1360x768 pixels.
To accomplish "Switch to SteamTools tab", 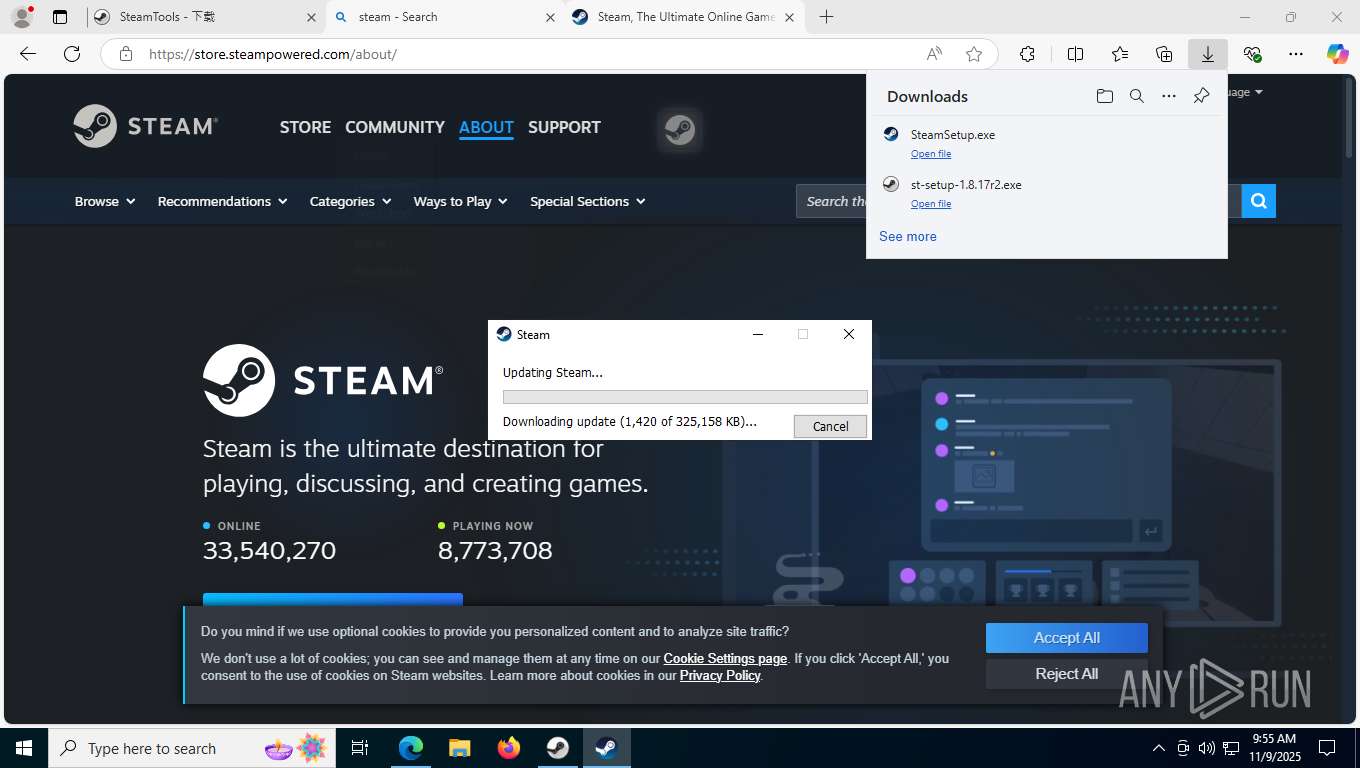I will pos(204,17).
